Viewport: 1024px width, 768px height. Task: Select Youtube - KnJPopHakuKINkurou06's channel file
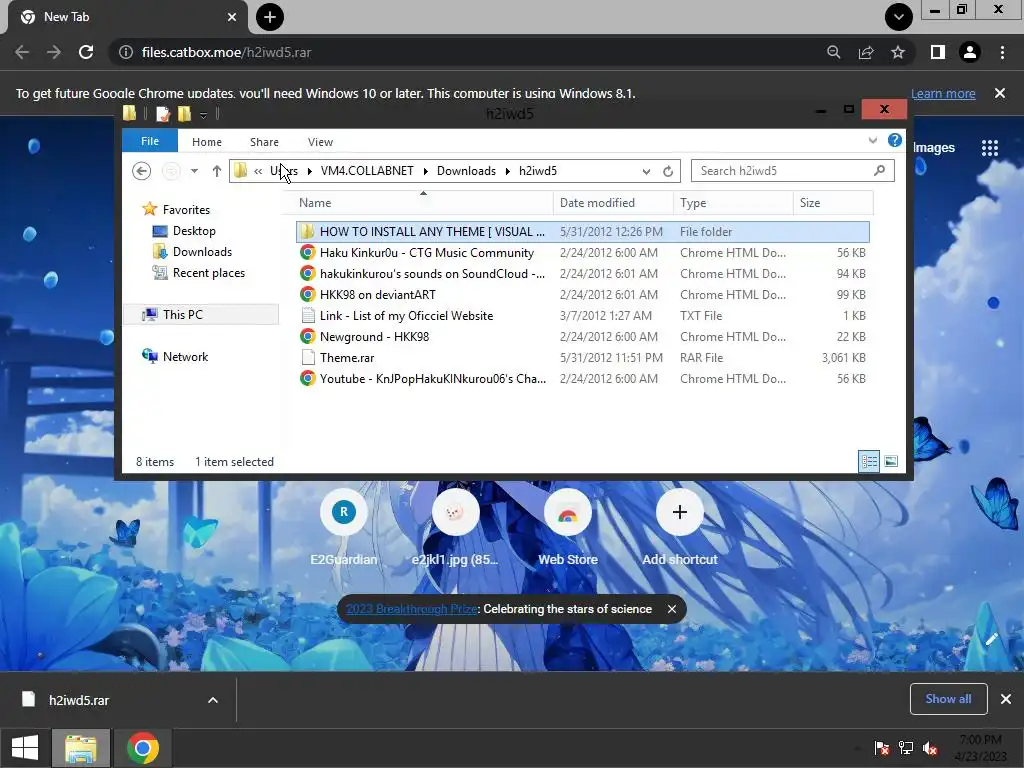tap(583, 378)
